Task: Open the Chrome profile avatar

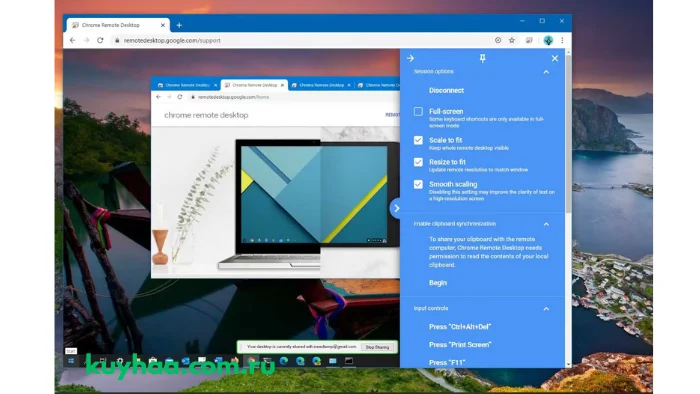Action: (x=548, y=40)
